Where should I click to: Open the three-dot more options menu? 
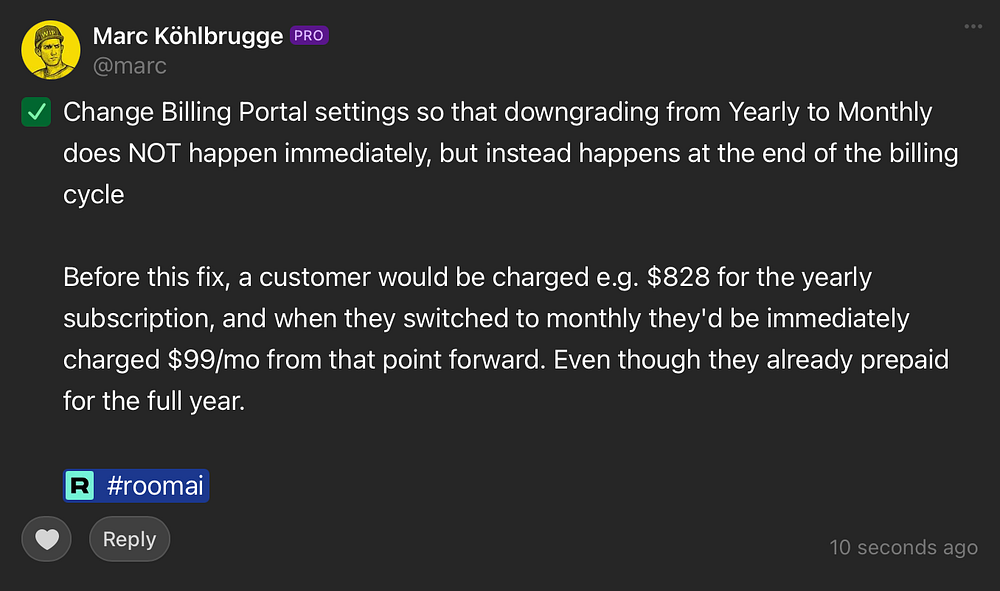coord(973,26)
